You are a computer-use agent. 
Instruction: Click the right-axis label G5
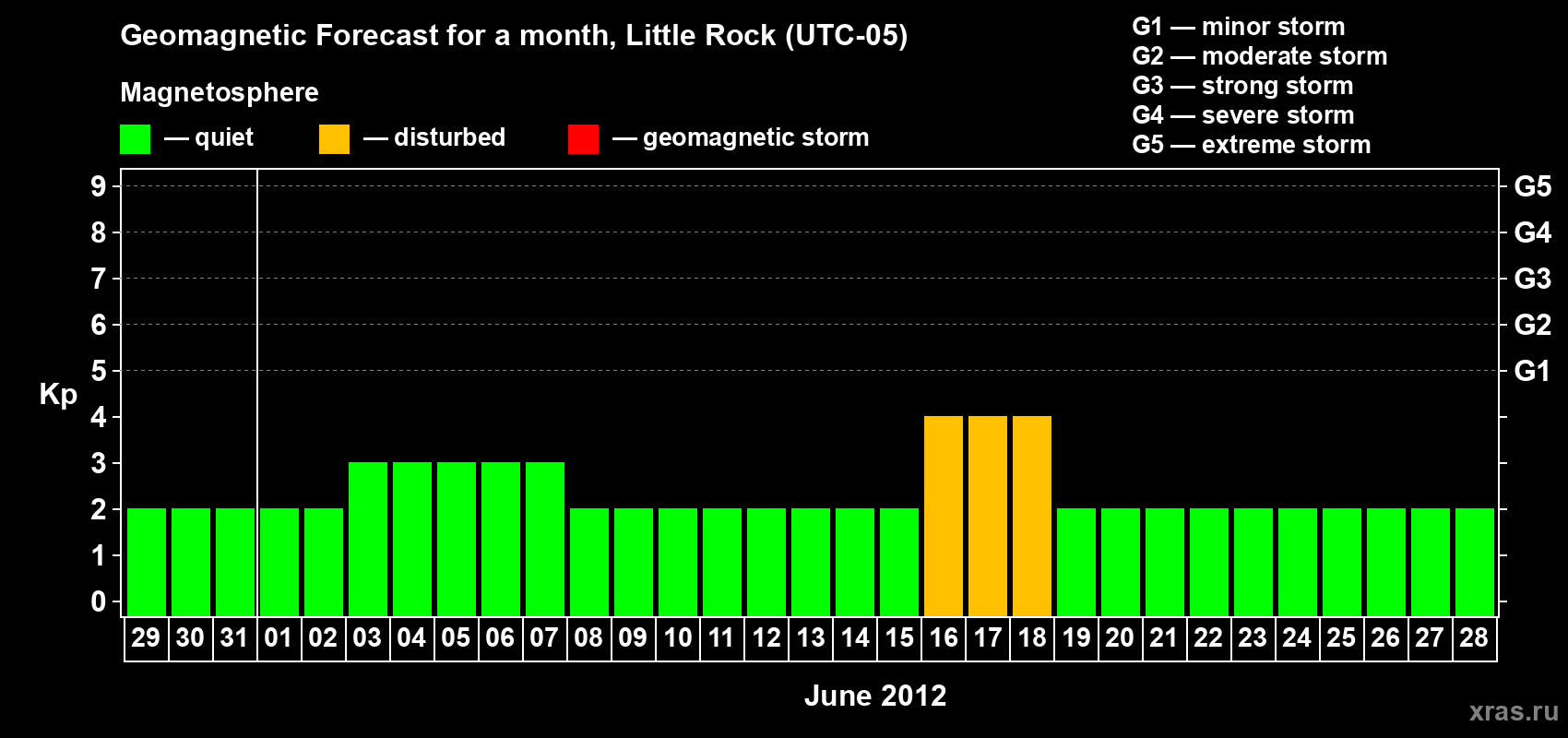(x=1533, y=186)
